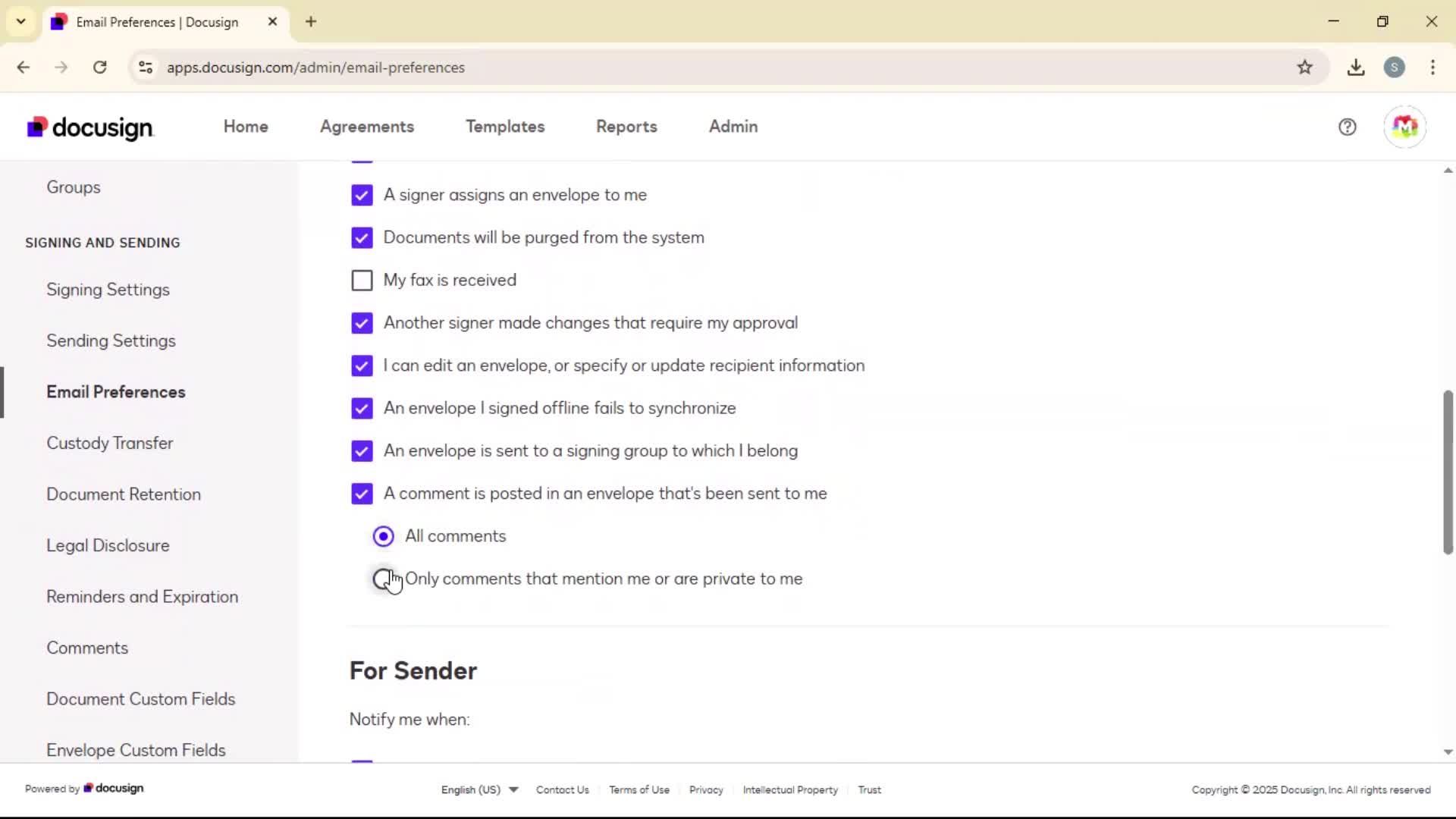Open Document Retention in the sidebar
1456x819 pixels.
(124, 494)
